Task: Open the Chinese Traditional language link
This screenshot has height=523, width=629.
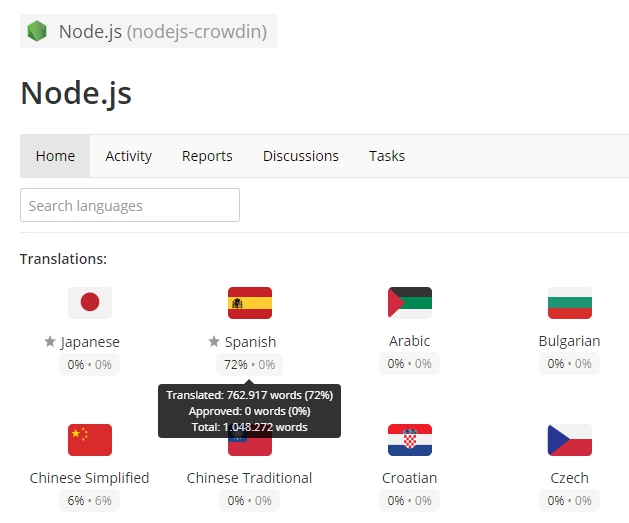Action: tap(250, 478)
